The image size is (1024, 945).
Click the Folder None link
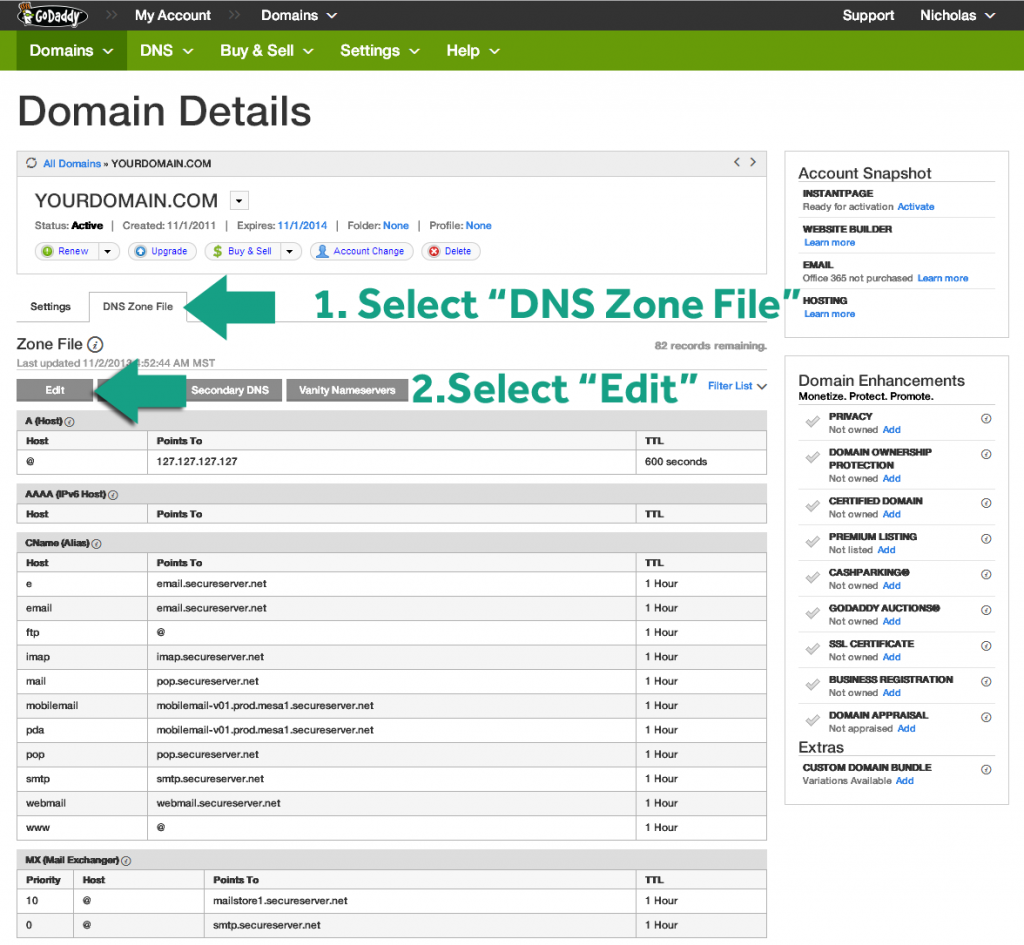point(396,225)
